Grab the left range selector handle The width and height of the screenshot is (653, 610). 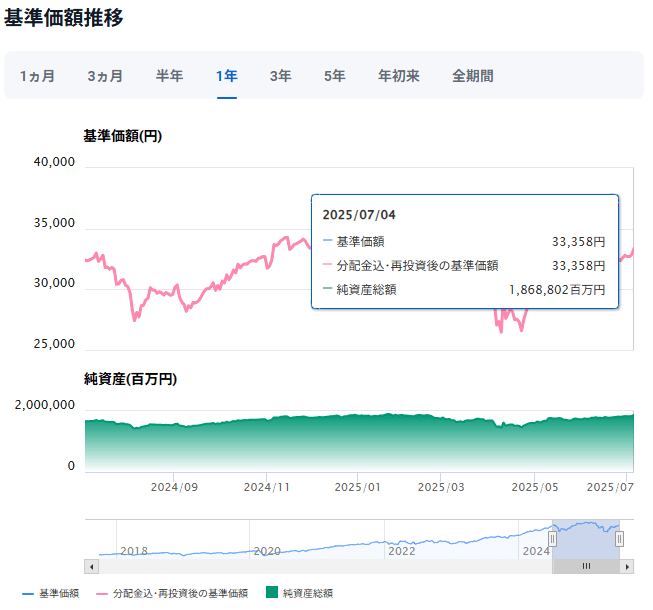tap(552, 539)
